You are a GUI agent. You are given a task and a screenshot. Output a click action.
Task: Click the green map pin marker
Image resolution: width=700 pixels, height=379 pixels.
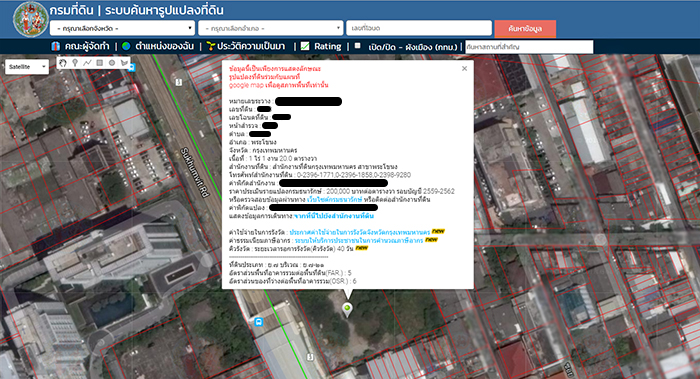pos(347,309)
